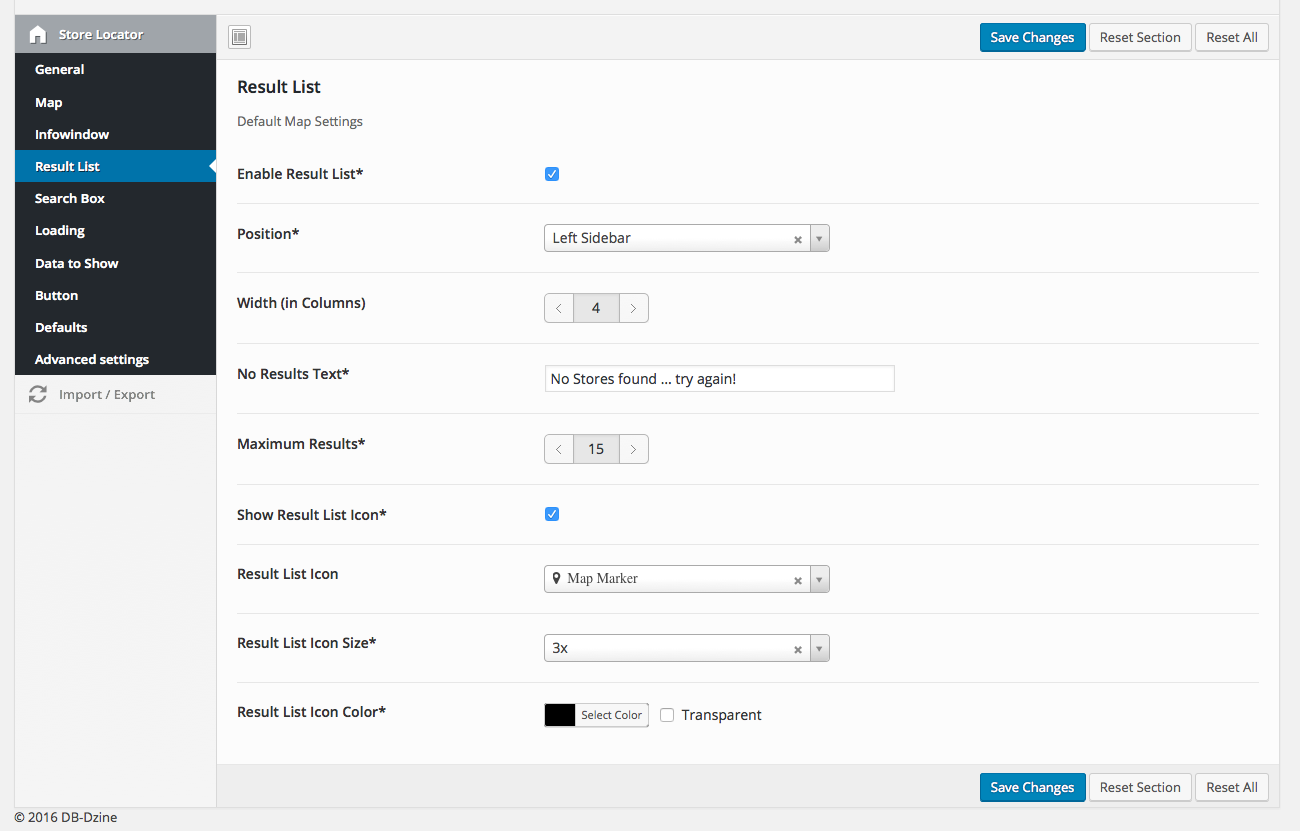Screen dimensions: 1300x831
Task: Enable the Transparent color checkbox
Action: tap(667, 715)
